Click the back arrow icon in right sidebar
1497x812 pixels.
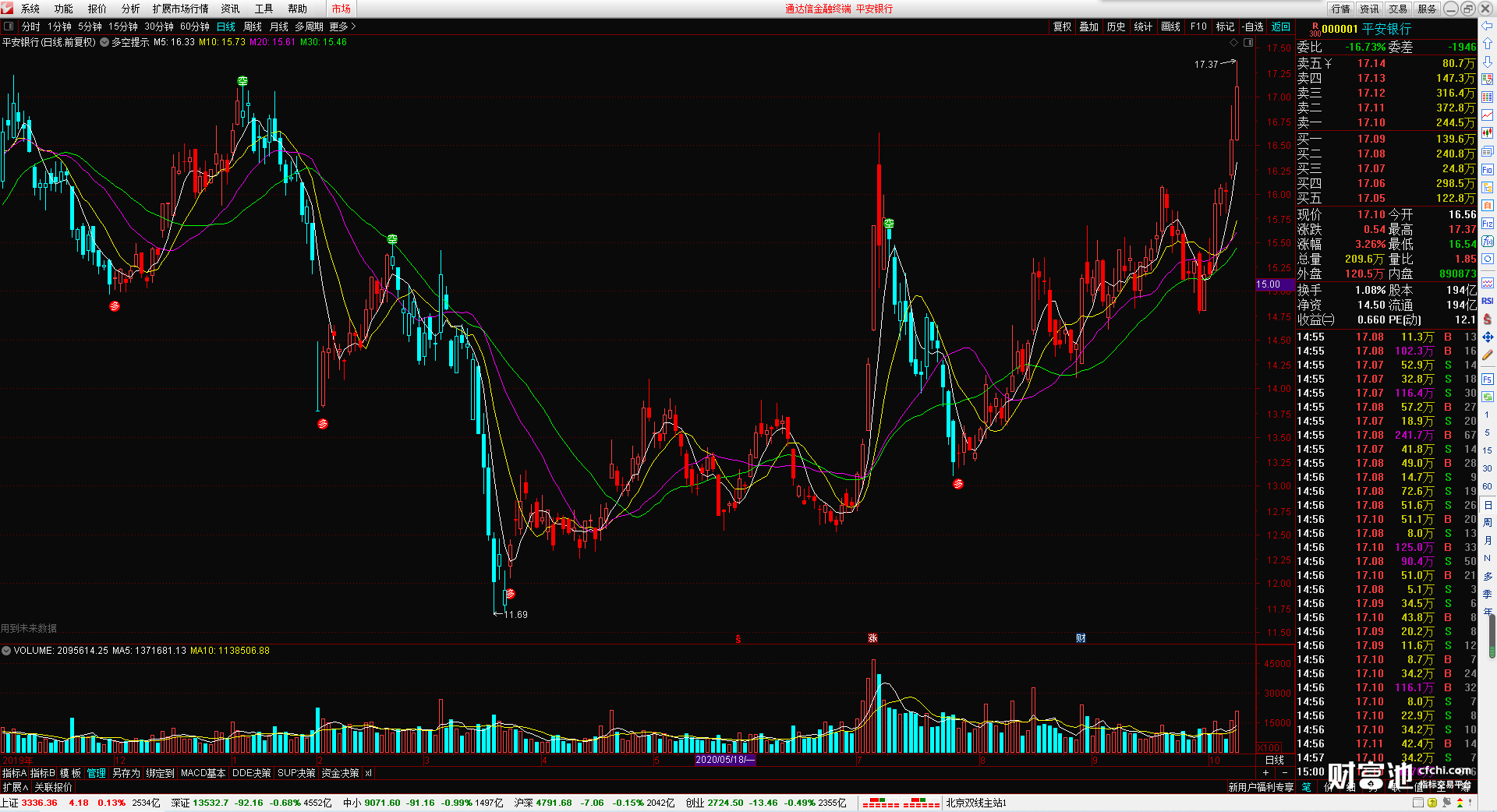click(1488, 26)
